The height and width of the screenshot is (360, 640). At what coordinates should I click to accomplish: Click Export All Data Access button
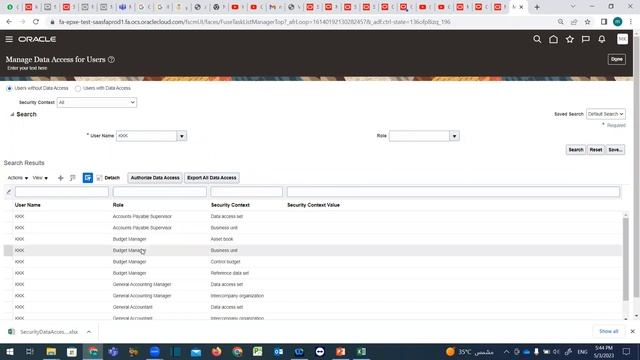(x=211, y=178)
